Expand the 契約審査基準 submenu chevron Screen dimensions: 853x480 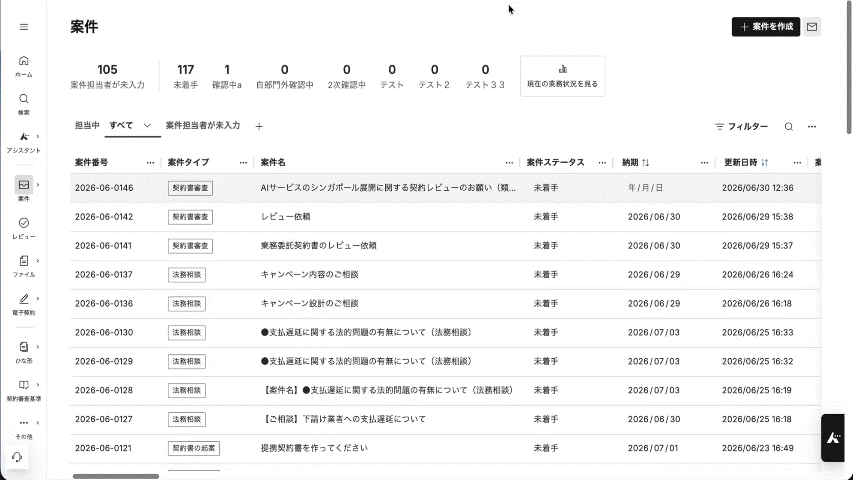(x=38, y=385)
